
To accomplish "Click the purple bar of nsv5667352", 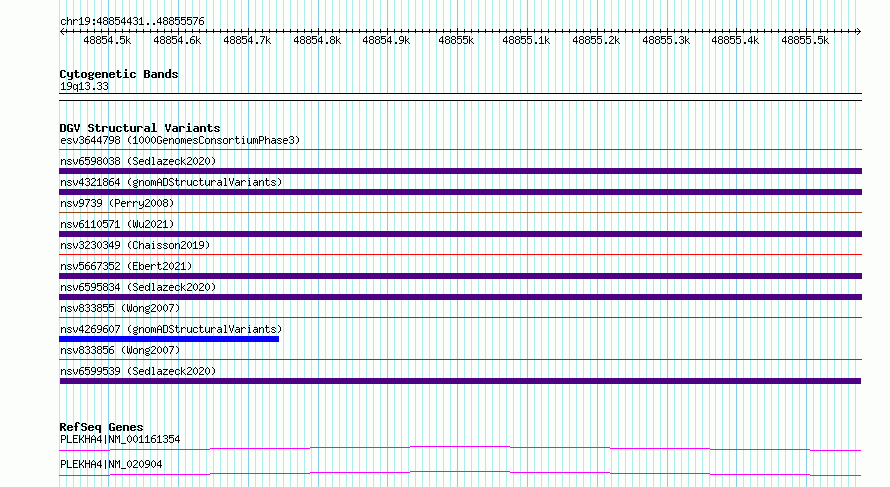I will click(x=460, y=276).
